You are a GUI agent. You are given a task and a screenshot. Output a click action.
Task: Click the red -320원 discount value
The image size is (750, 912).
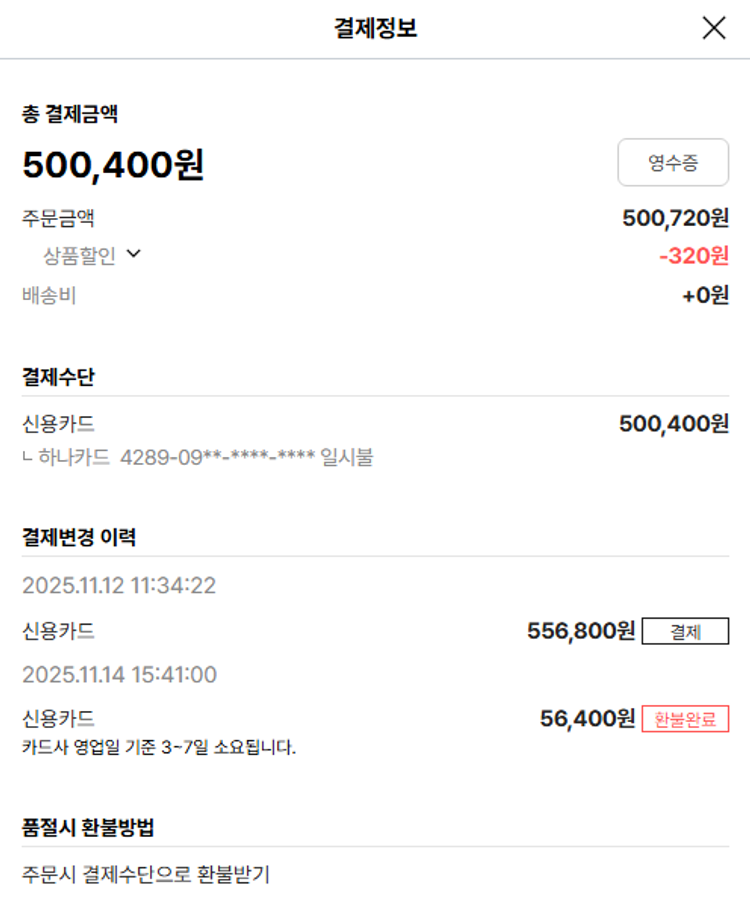[694, 256]
